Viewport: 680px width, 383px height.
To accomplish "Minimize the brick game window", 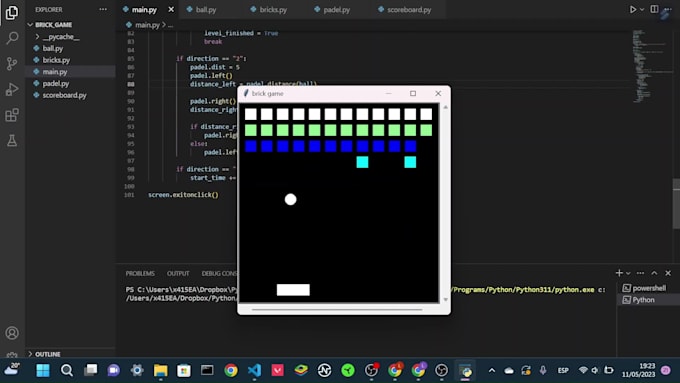I will [389, 93].
